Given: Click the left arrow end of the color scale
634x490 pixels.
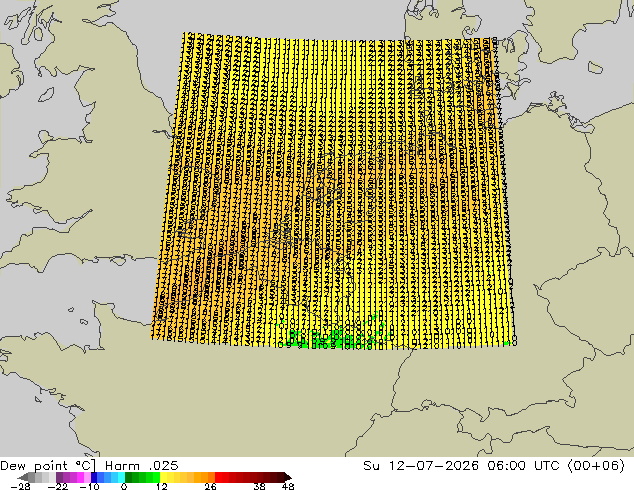Looking at the screenshot, I should 23,477.
